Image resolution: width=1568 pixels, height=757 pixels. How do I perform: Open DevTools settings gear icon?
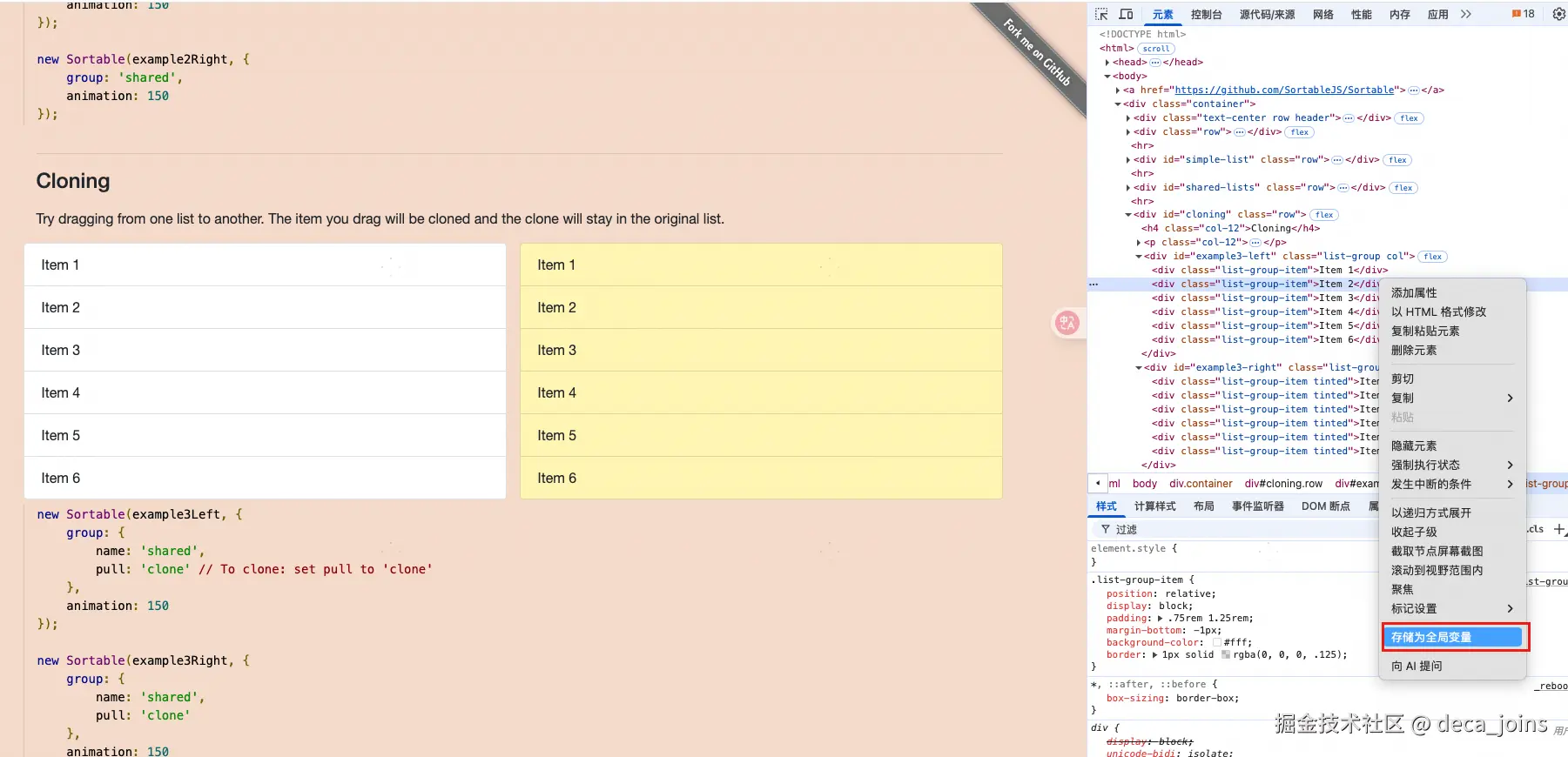[1558, 14]
